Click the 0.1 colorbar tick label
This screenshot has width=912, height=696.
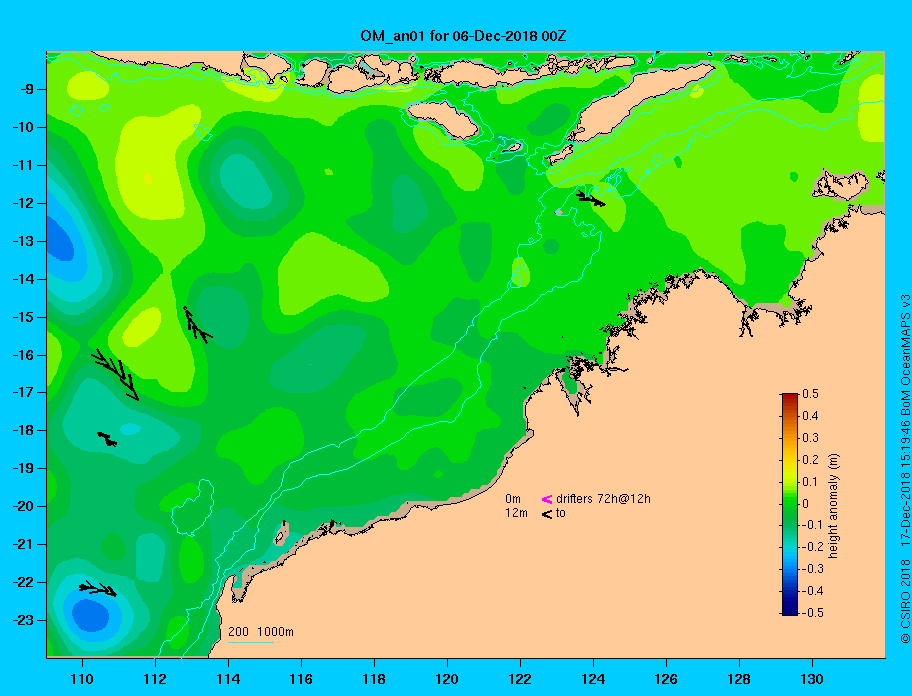pos(810,481)
